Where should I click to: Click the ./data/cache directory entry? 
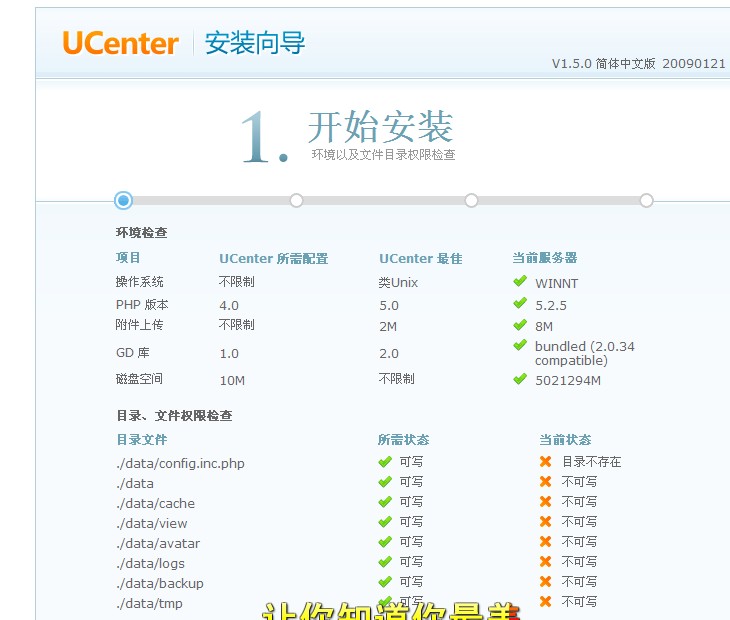click(x=156, y=504)
